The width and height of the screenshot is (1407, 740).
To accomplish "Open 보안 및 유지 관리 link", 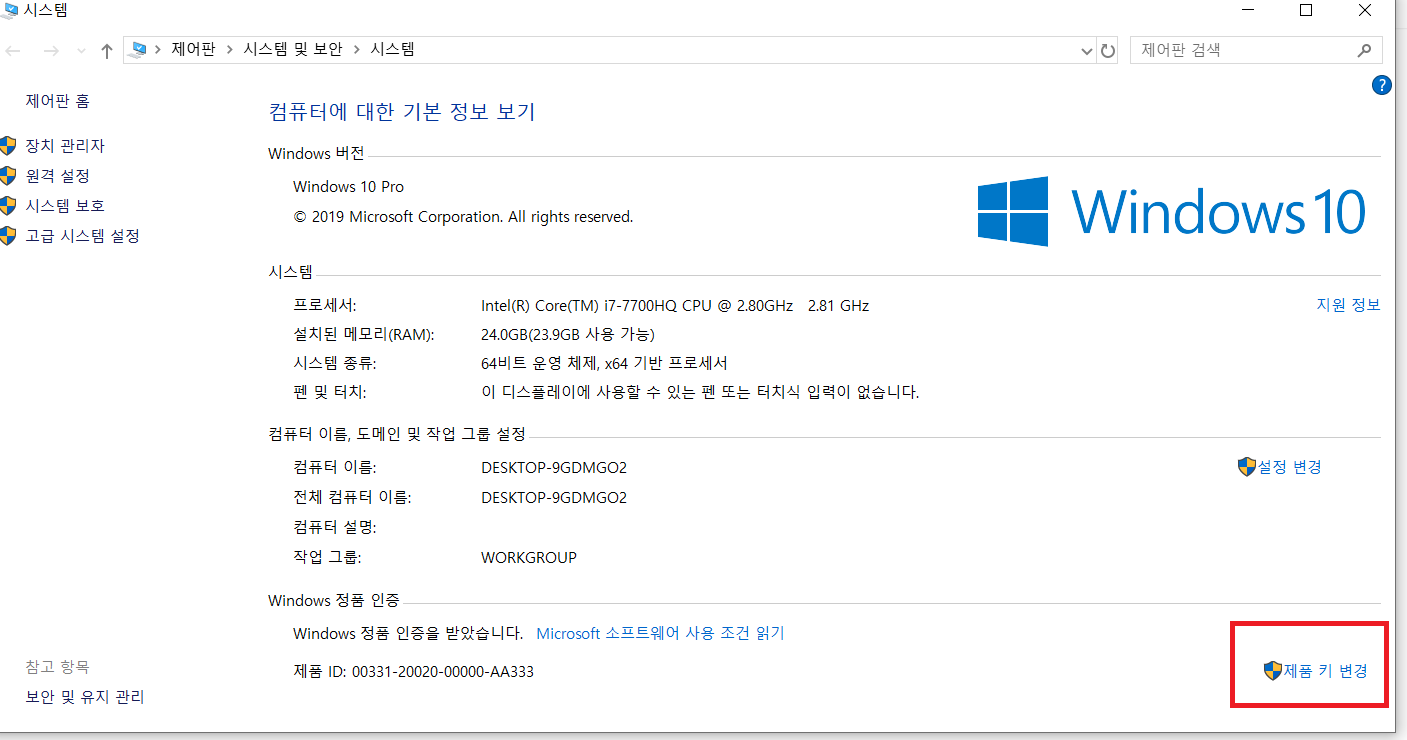I will (85, 697).
